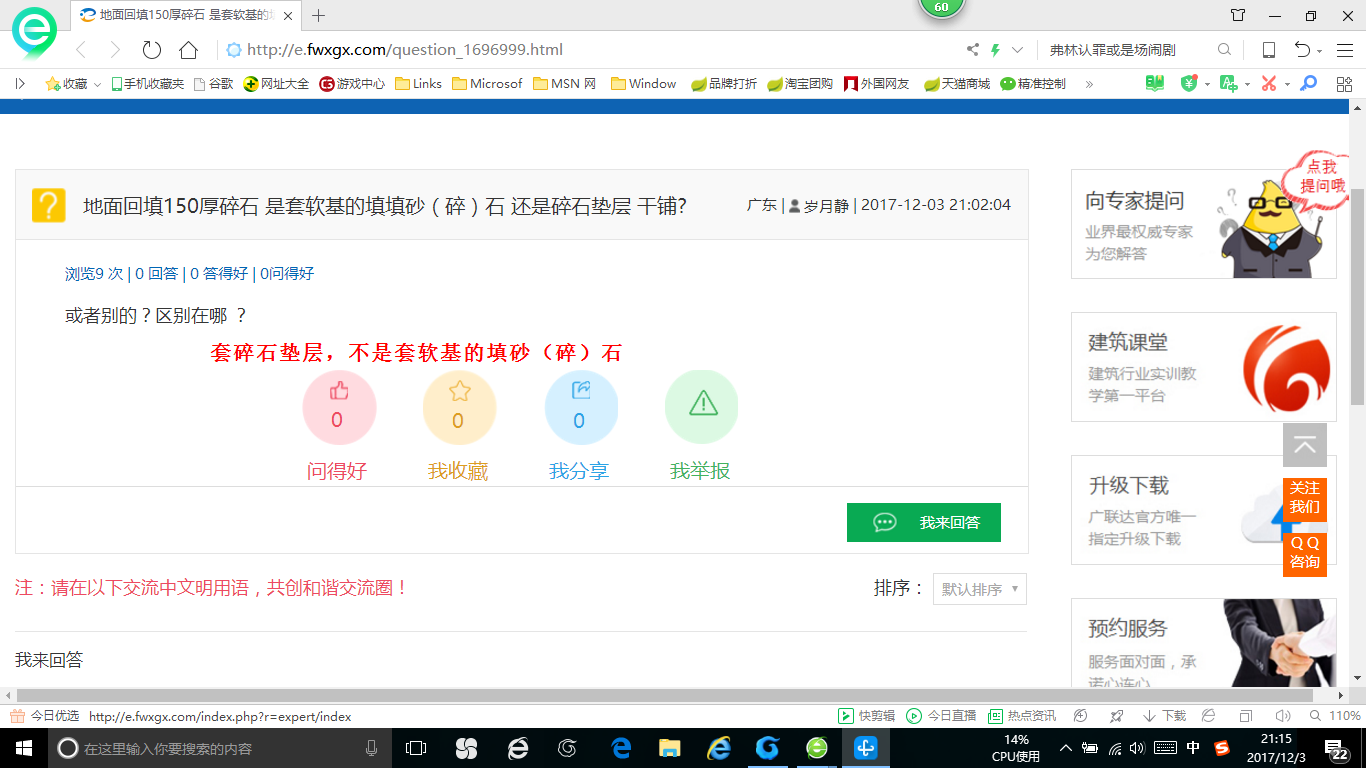Open the browser hamburger menu
1366x768 pixels.
[x=1343, y=50]
